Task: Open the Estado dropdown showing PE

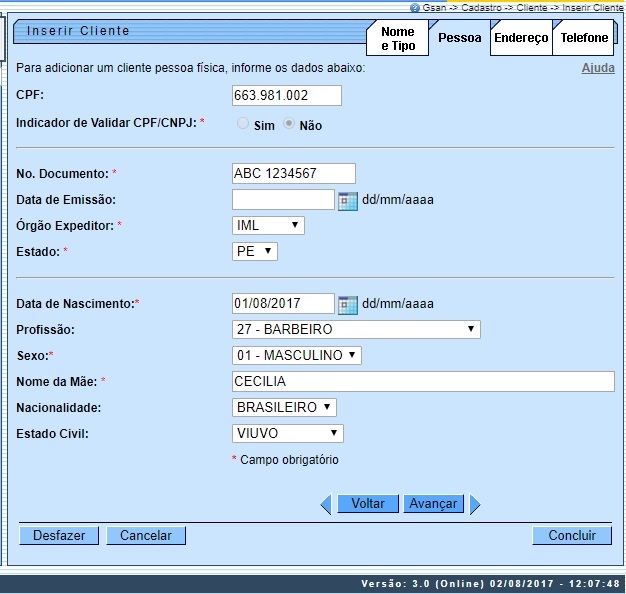Action: tap(254, 252)
